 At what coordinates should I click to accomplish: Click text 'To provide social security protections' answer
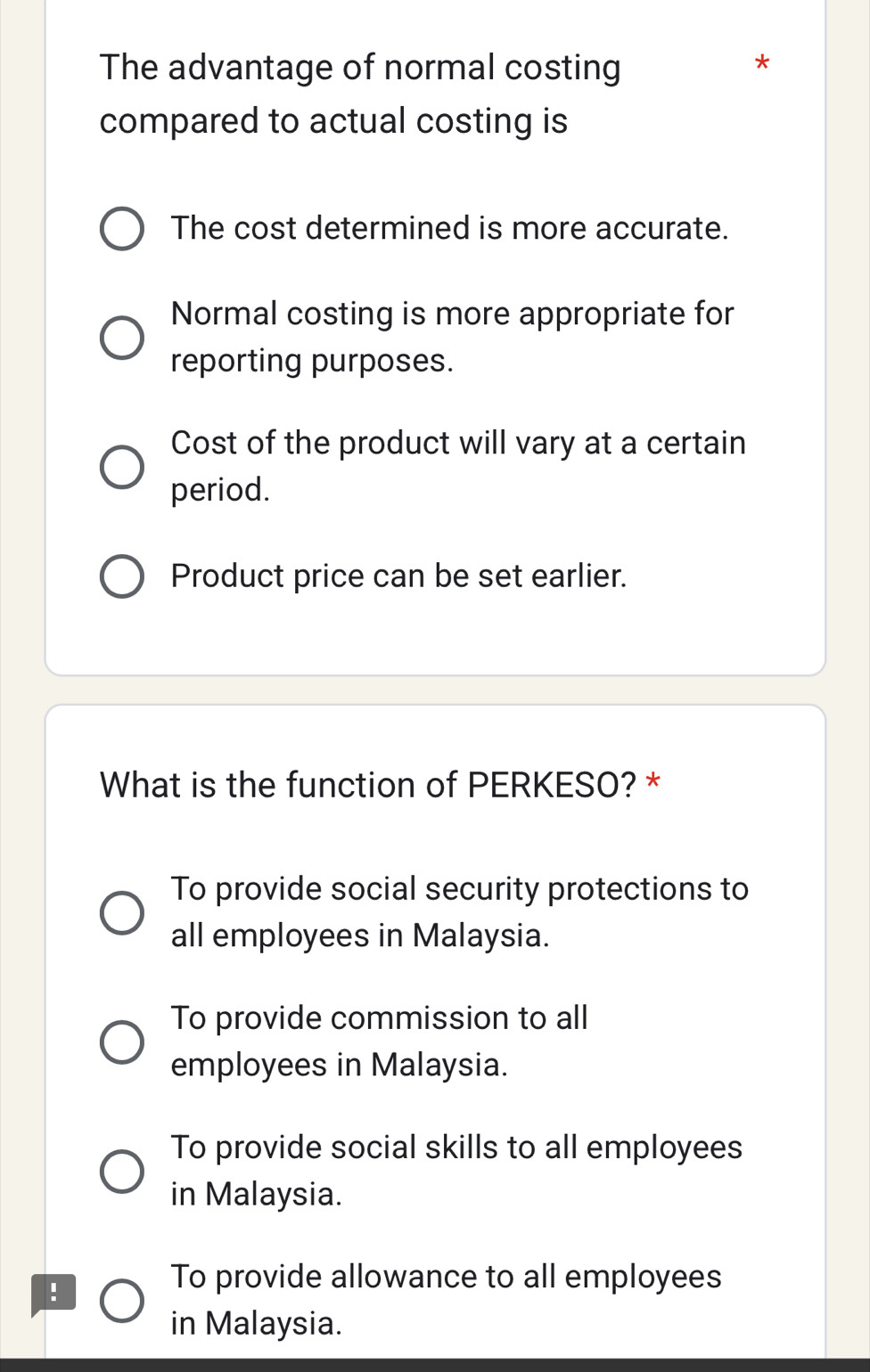(x=459, y=911)
